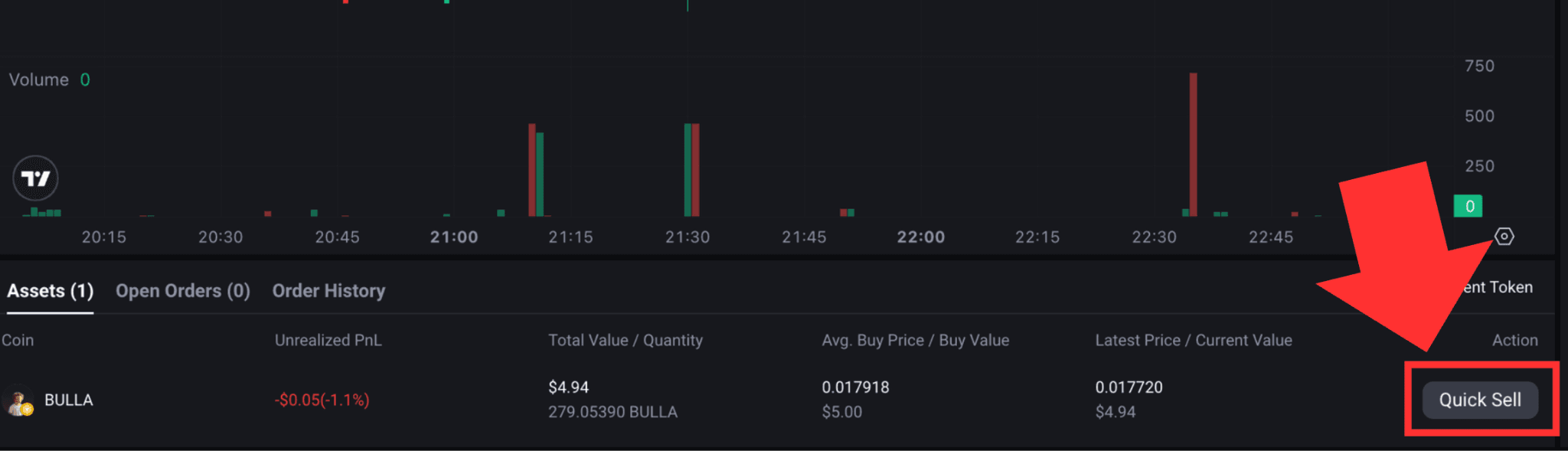Viewport: 1568px width, 451px height.
Task: Click Avg. Buy Price / Buy Value header
Action: coord(916,340)
